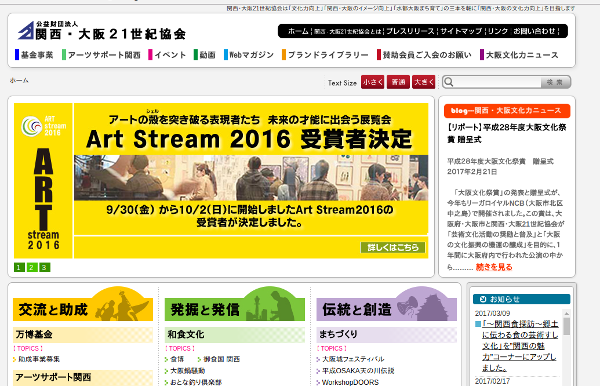Open 大阪城フェスティバル topic link
Viewport: 600px width, 386px height.
[x=353, y=359]
